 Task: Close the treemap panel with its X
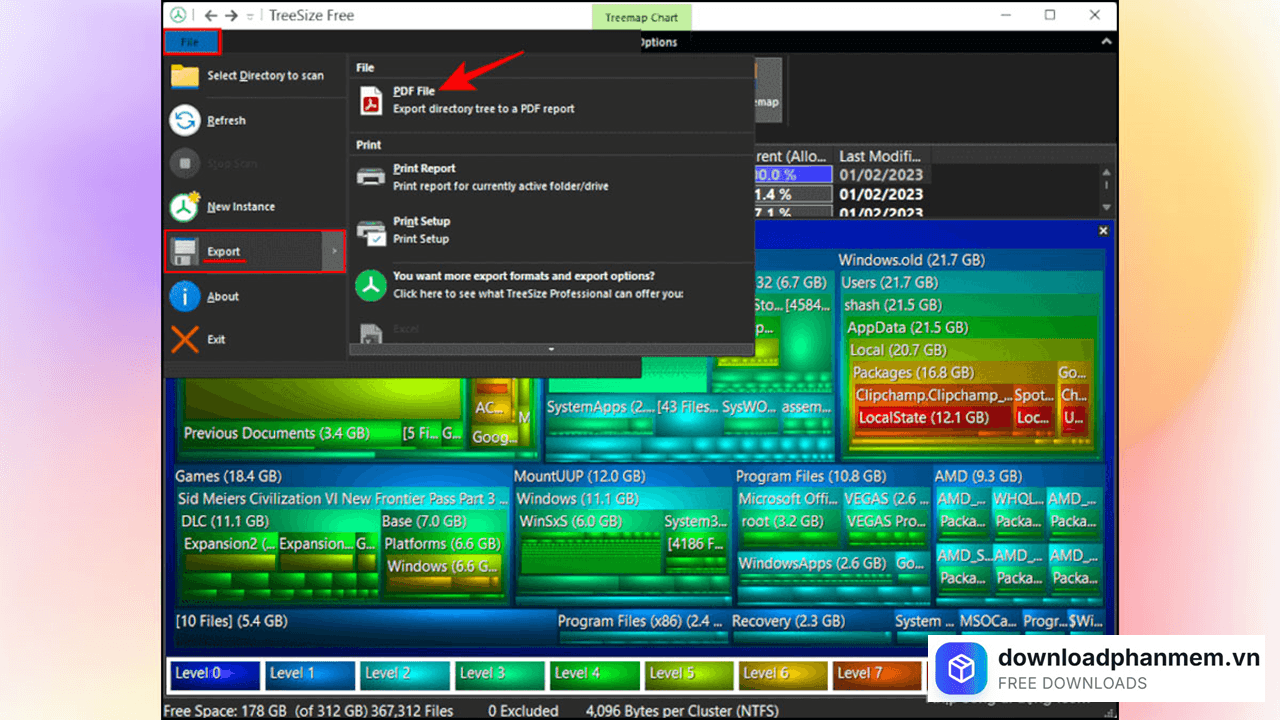pyautogui.click(x=1103, y=231)
